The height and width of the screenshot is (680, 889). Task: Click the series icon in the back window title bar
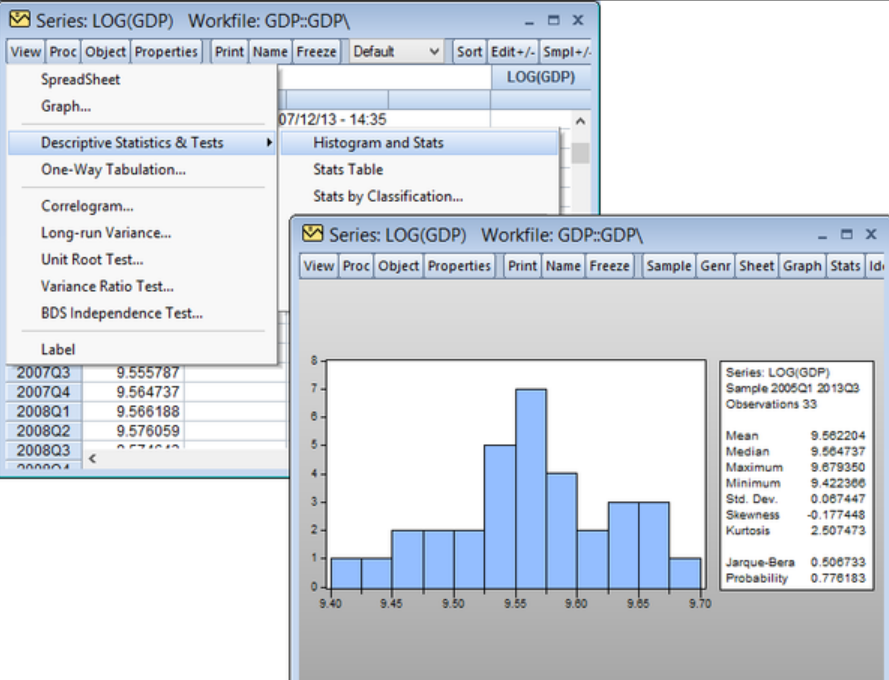20,20
